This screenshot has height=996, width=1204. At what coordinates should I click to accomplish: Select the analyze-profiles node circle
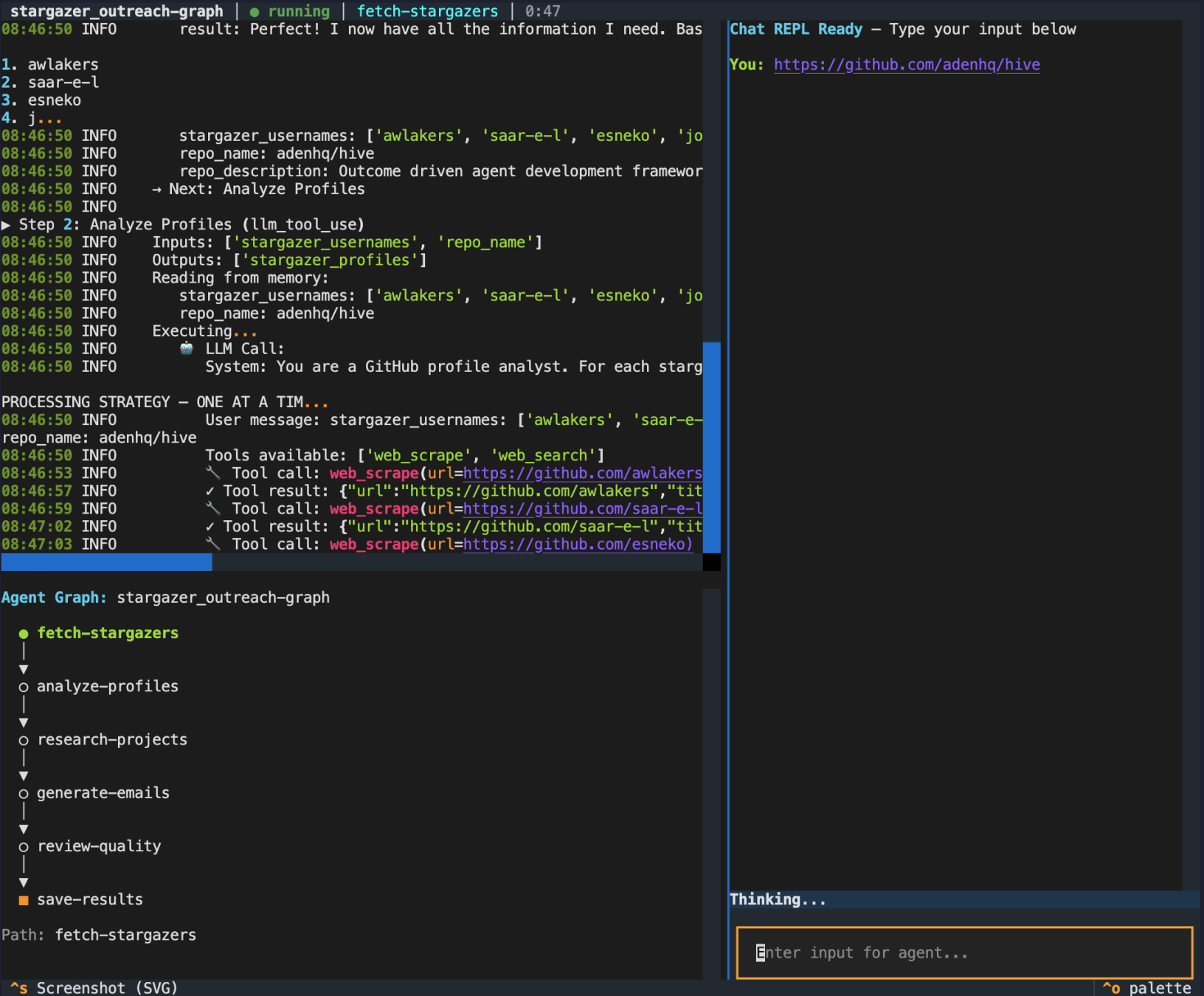[x=24, y=687]
